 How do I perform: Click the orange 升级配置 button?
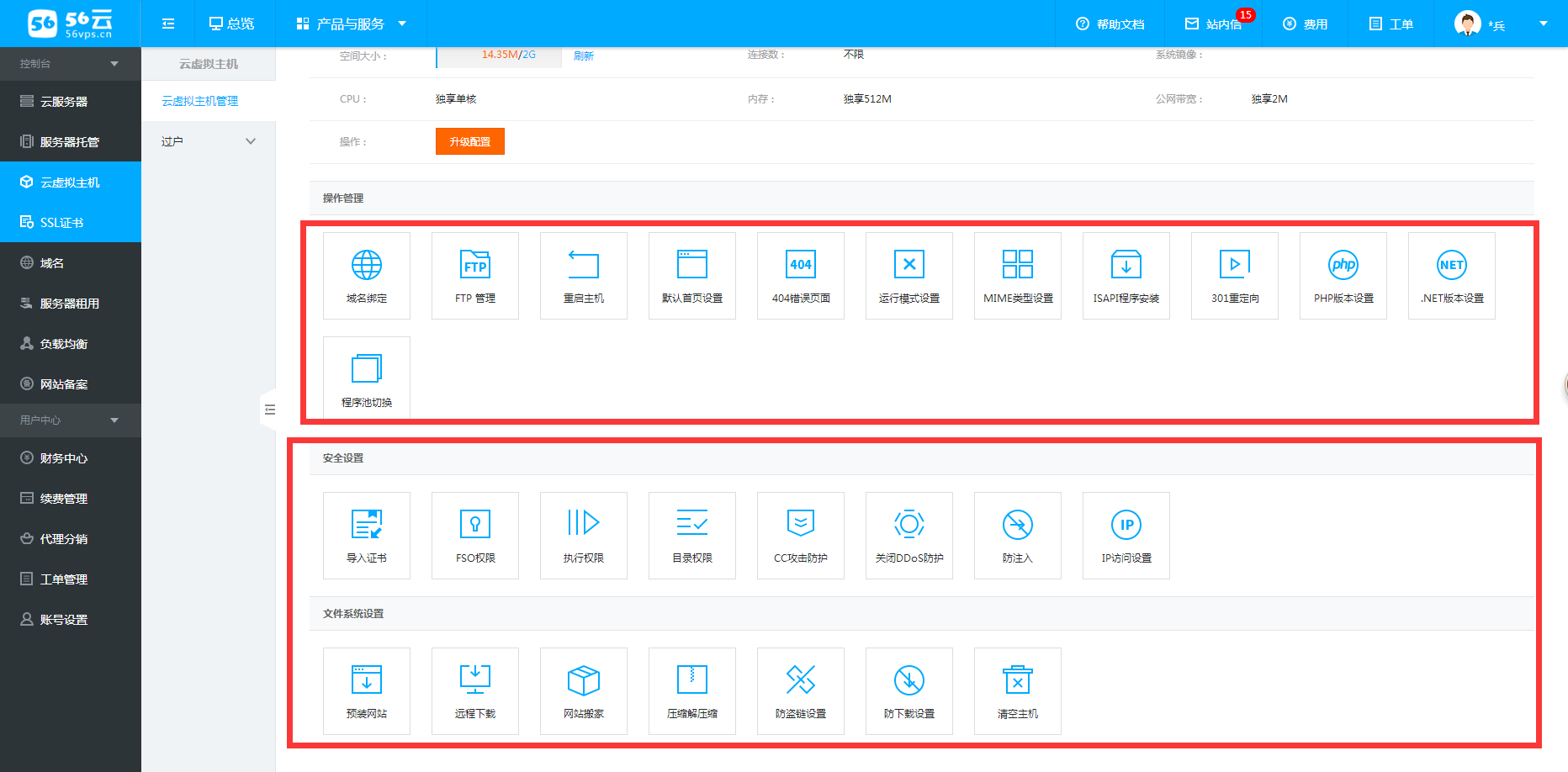(x=469, y=141)
